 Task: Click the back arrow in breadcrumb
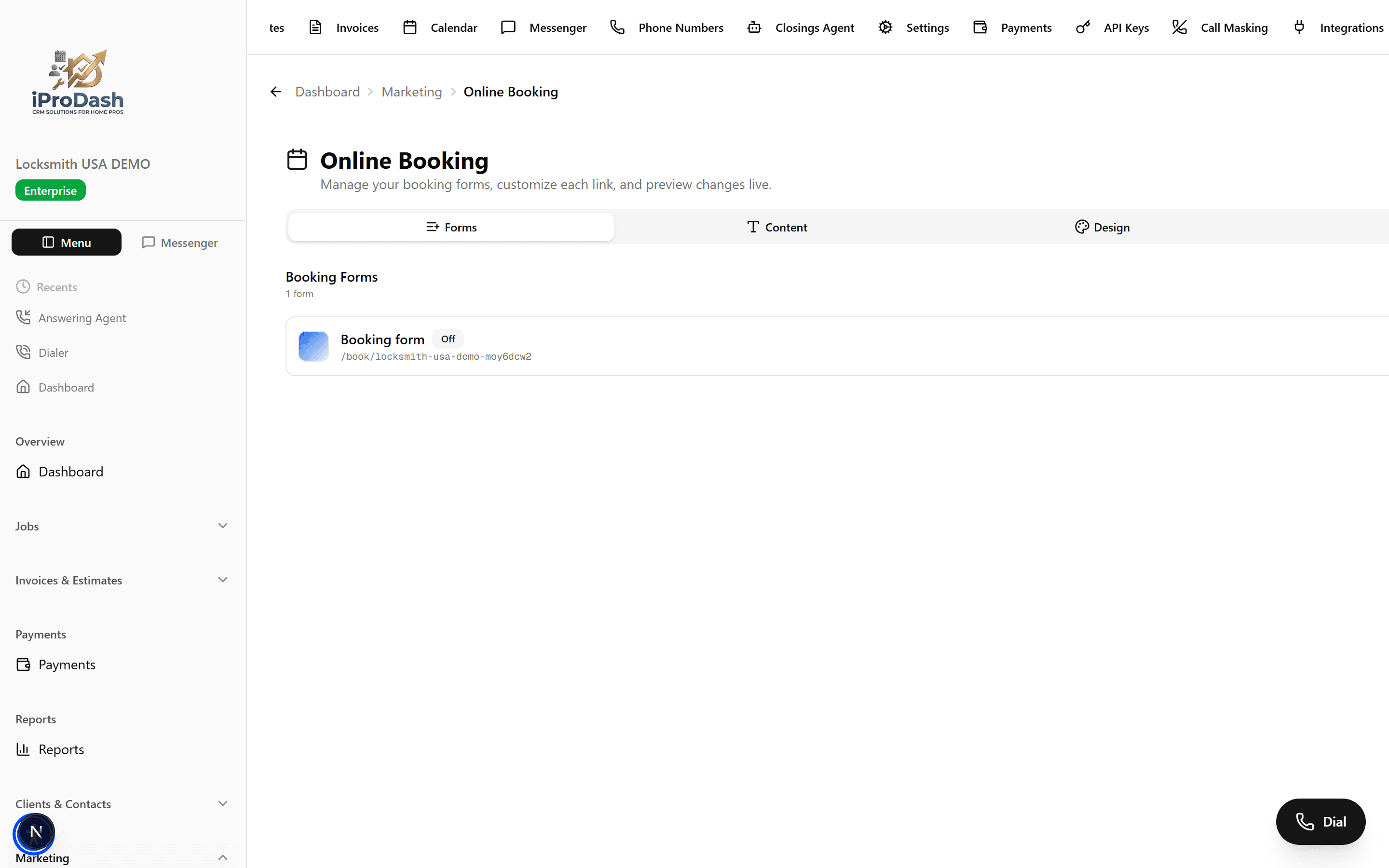click(x=275, y=92)
